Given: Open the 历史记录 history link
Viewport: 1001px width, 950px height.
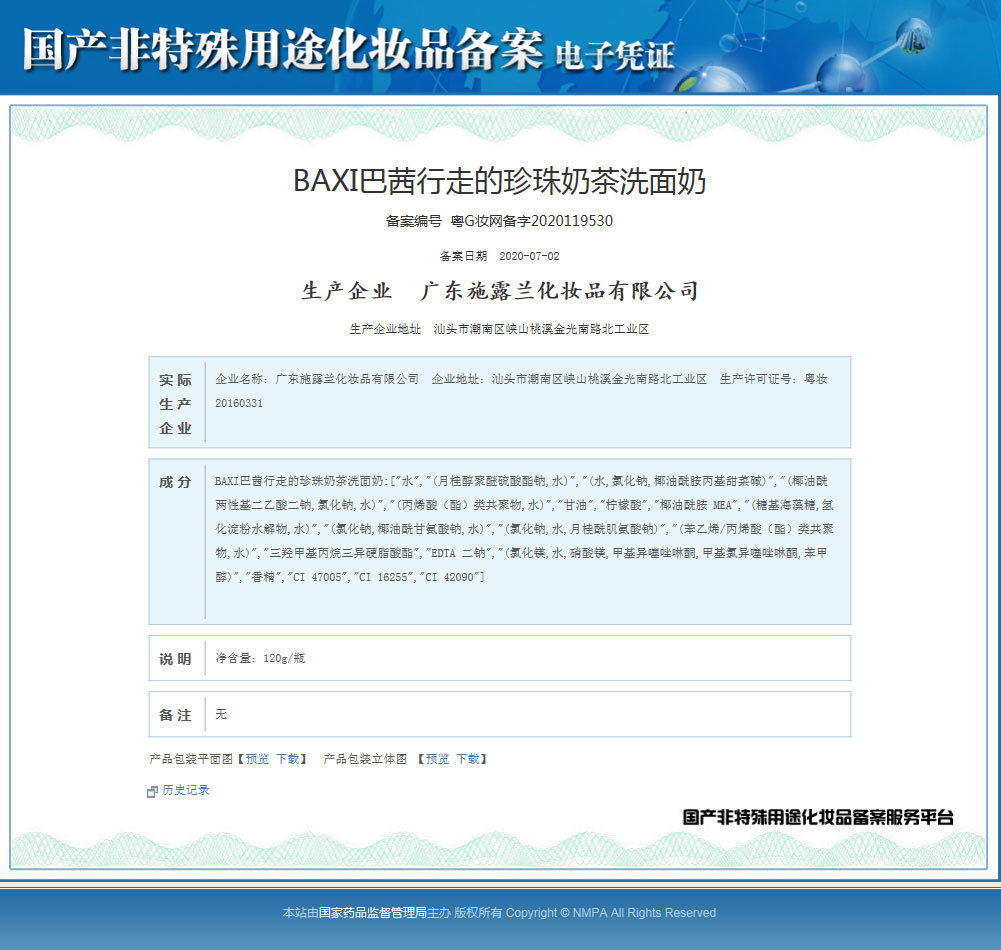Looking at the screenshot, I should [x=186, y=790].
